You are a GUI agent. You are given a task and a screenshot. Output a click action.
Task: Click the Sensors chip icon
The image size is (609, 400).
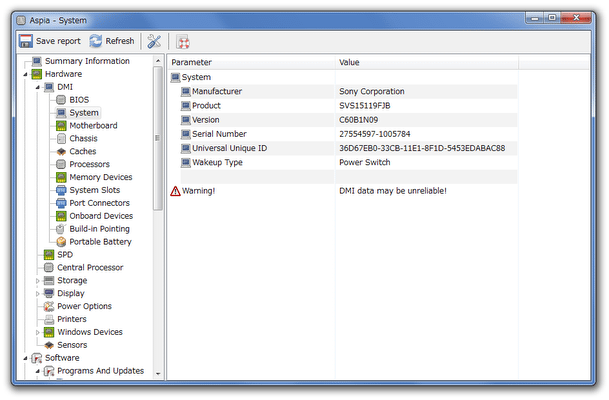click(49, 345)
